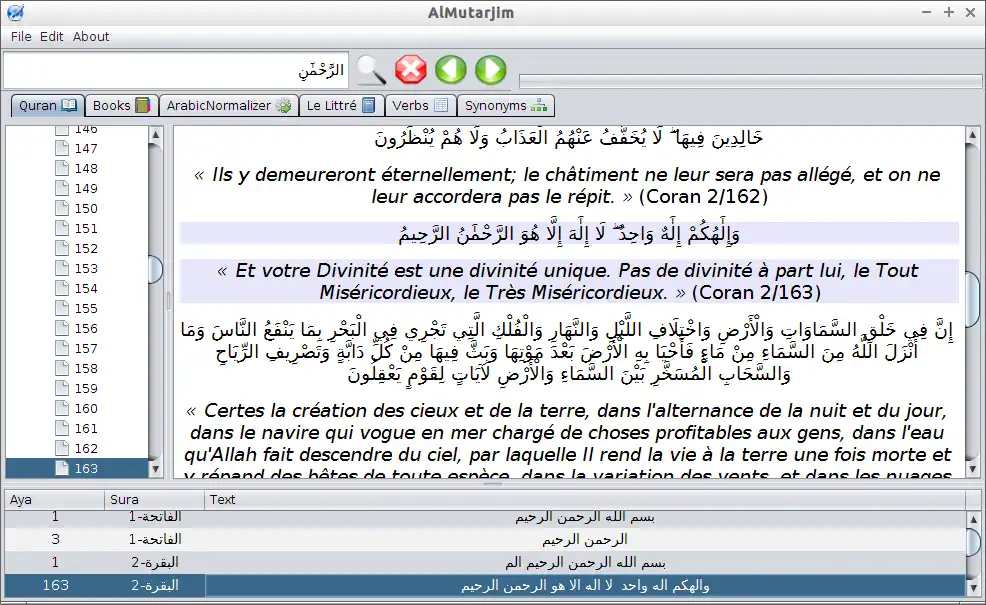Select verse 155 in the tree
This screenshot has height=605, width=986.
click(76, 308)
